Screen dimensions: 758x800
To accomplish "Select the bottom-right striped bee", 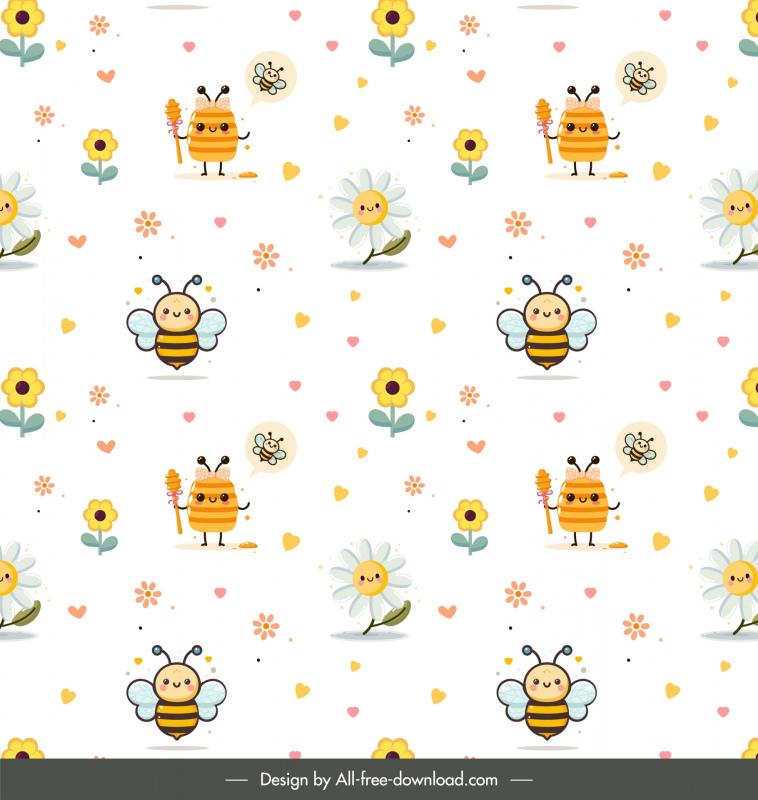I will pos(546,696).
